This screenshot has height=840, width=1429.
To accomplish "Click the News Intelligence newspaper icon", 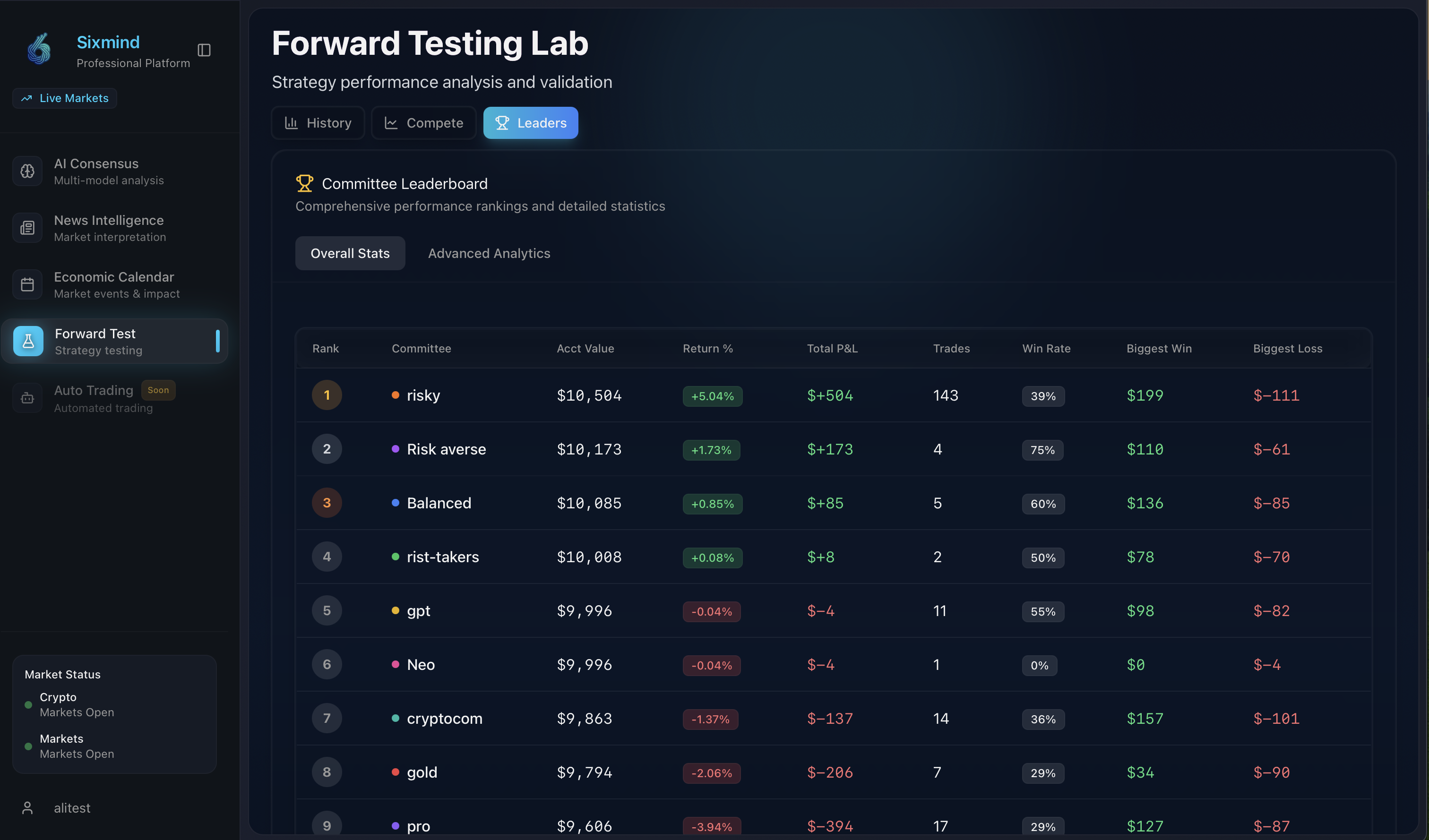I will tap(27, 228).
